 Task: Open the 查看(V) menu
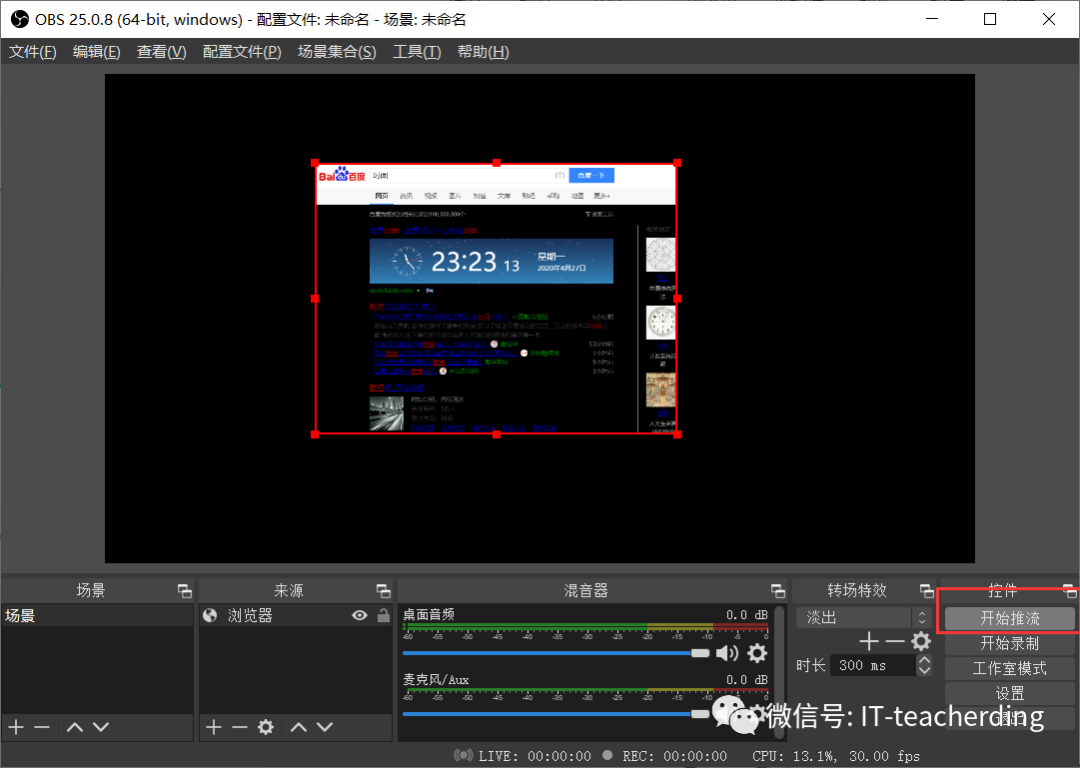pyautogui.click(x=161, y=52)
